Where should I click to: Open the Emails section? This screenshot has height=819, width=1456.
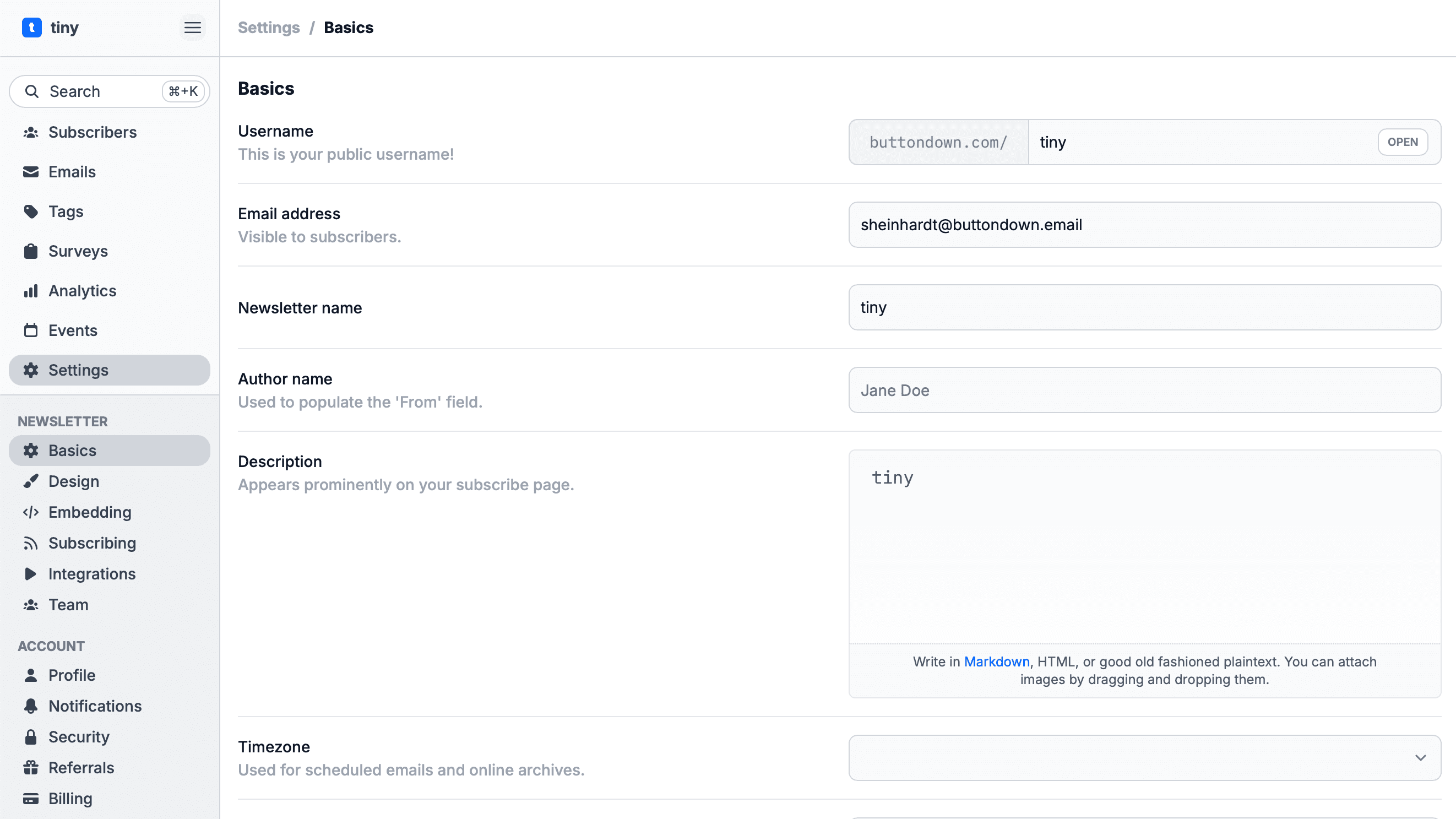pyautogui.click(x=72, y=172)
